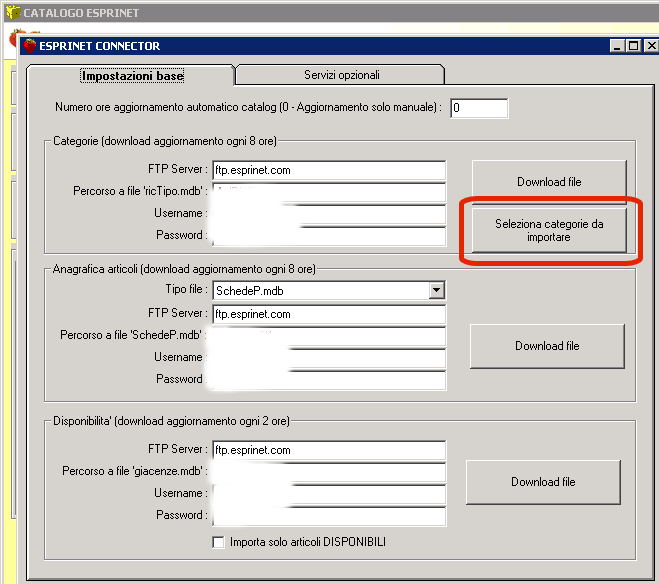Enable Importa solo articoli DISPONIBILI checkbox
659x584 pixels.
219,542
